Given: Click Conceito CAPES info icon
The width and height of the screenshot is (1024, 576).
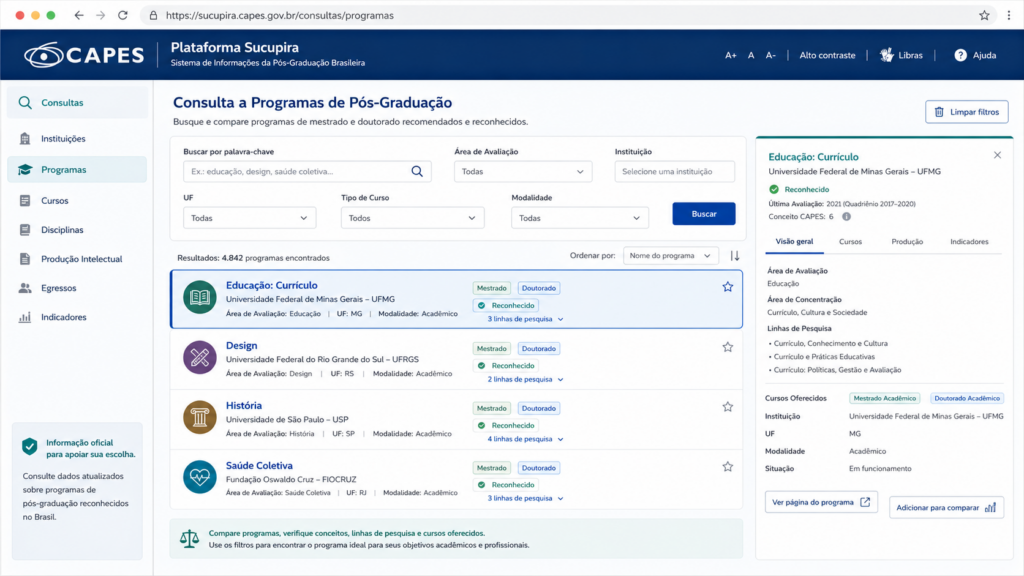Looking at the screenshot, I should coord(846,217).
